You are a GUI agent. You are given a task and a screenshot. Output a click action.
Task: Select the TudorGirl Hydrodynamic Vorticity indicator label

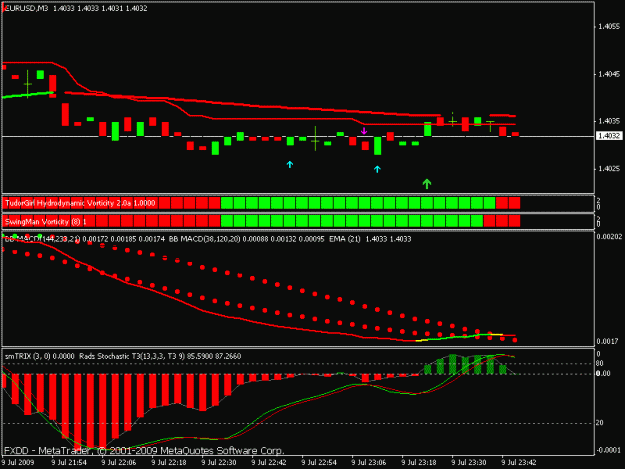(x=80, y=203)
